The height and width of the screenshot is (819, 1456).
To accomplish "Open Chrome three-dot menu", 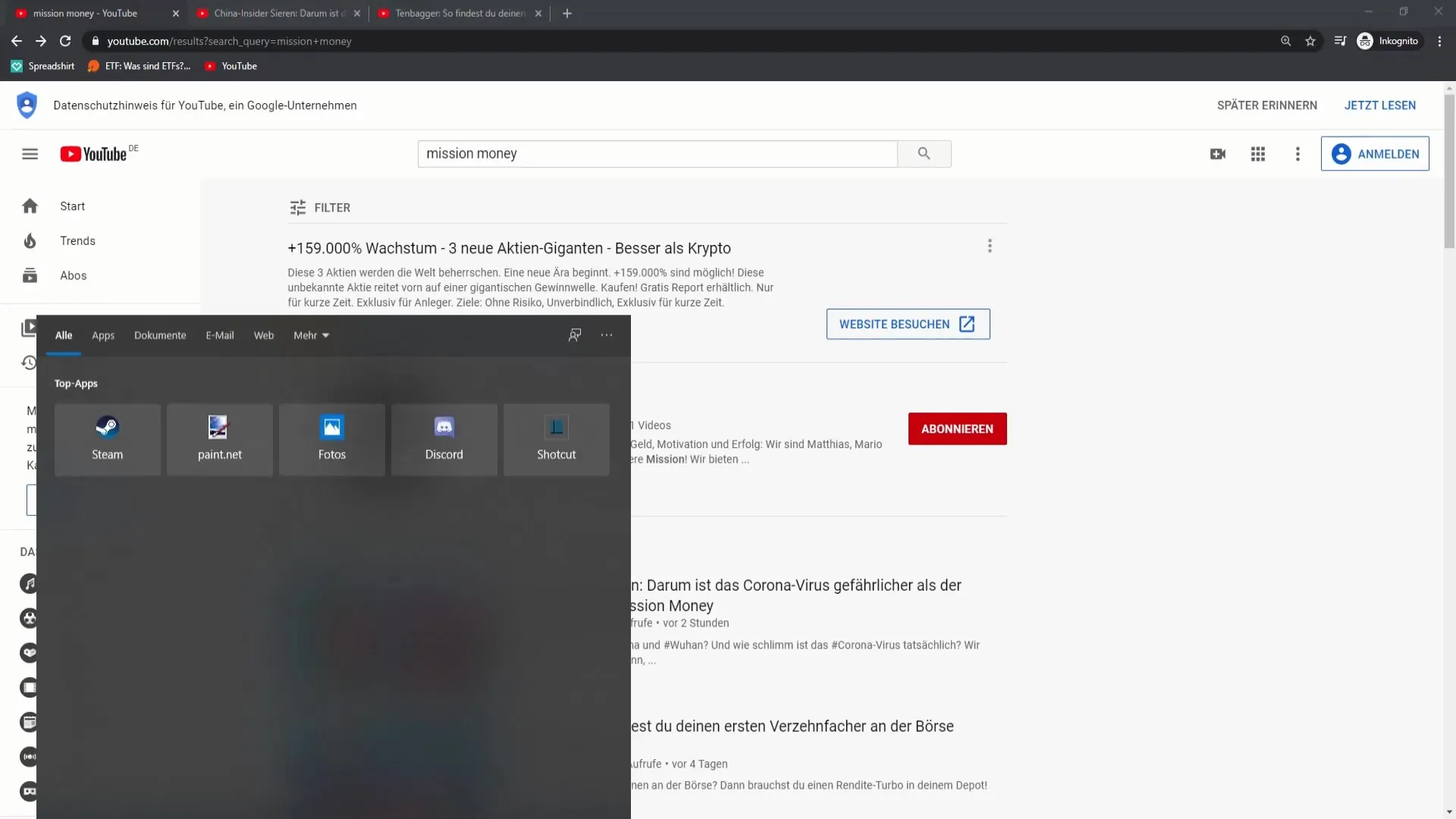I will (x=1439, y=41).
